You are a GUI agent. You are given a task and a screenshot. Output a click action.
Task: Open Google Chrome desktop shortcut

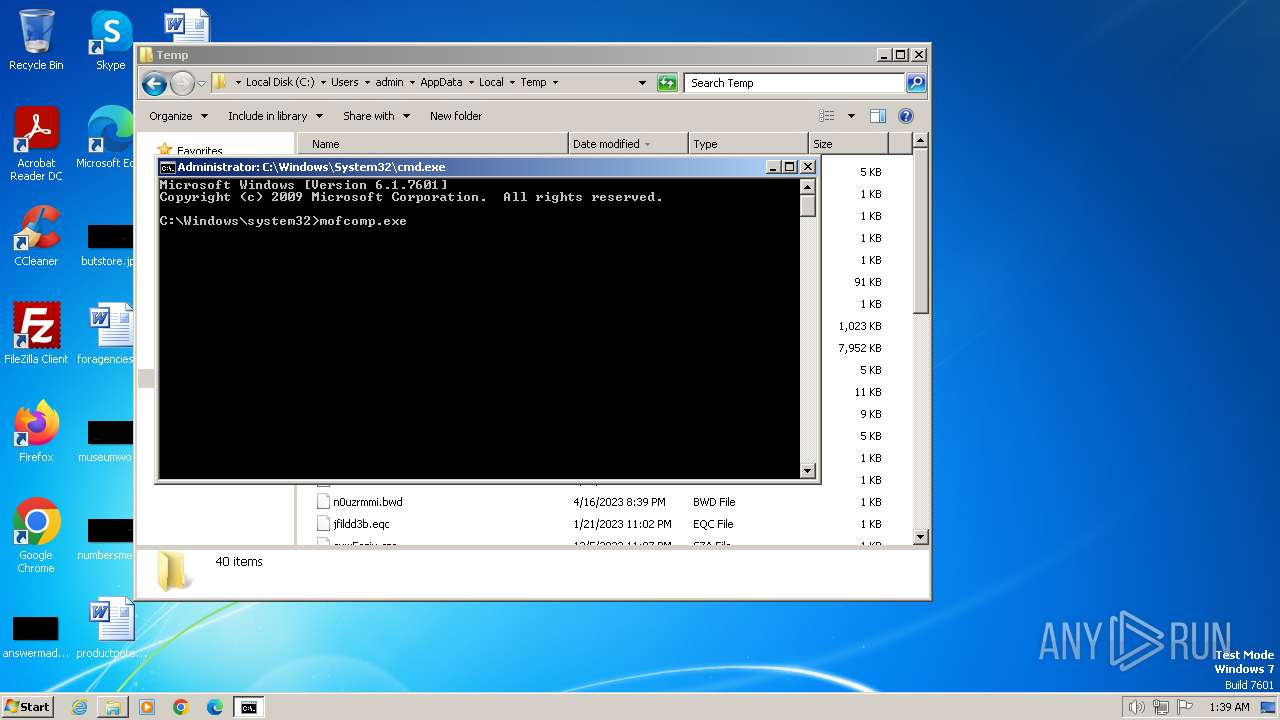pos(36,536)
